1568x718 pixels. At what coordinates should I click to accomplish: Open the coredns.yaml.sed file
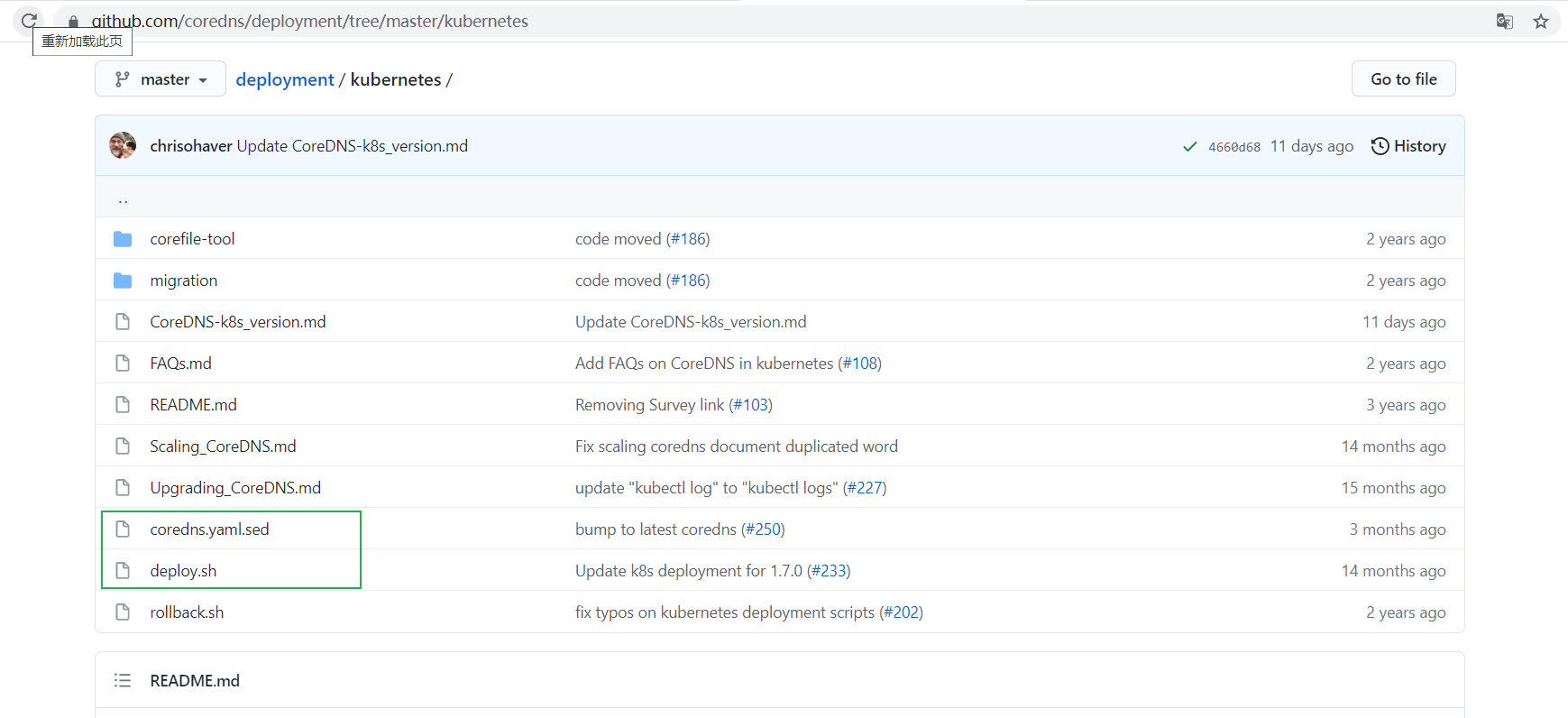point(209,529)
